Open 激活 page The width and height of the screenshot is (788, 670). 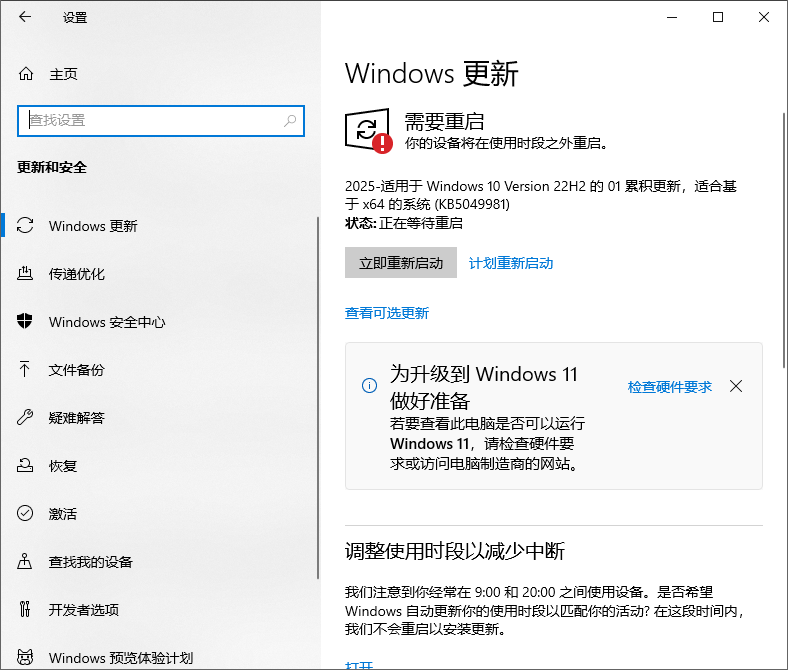point(160,513)
